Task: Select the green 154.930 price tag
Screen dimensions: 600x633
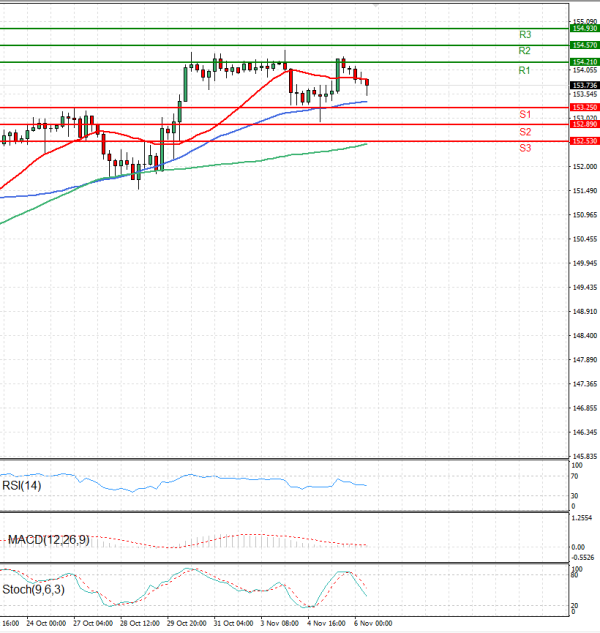Action: pyautogui.click(x=584, y=29)
